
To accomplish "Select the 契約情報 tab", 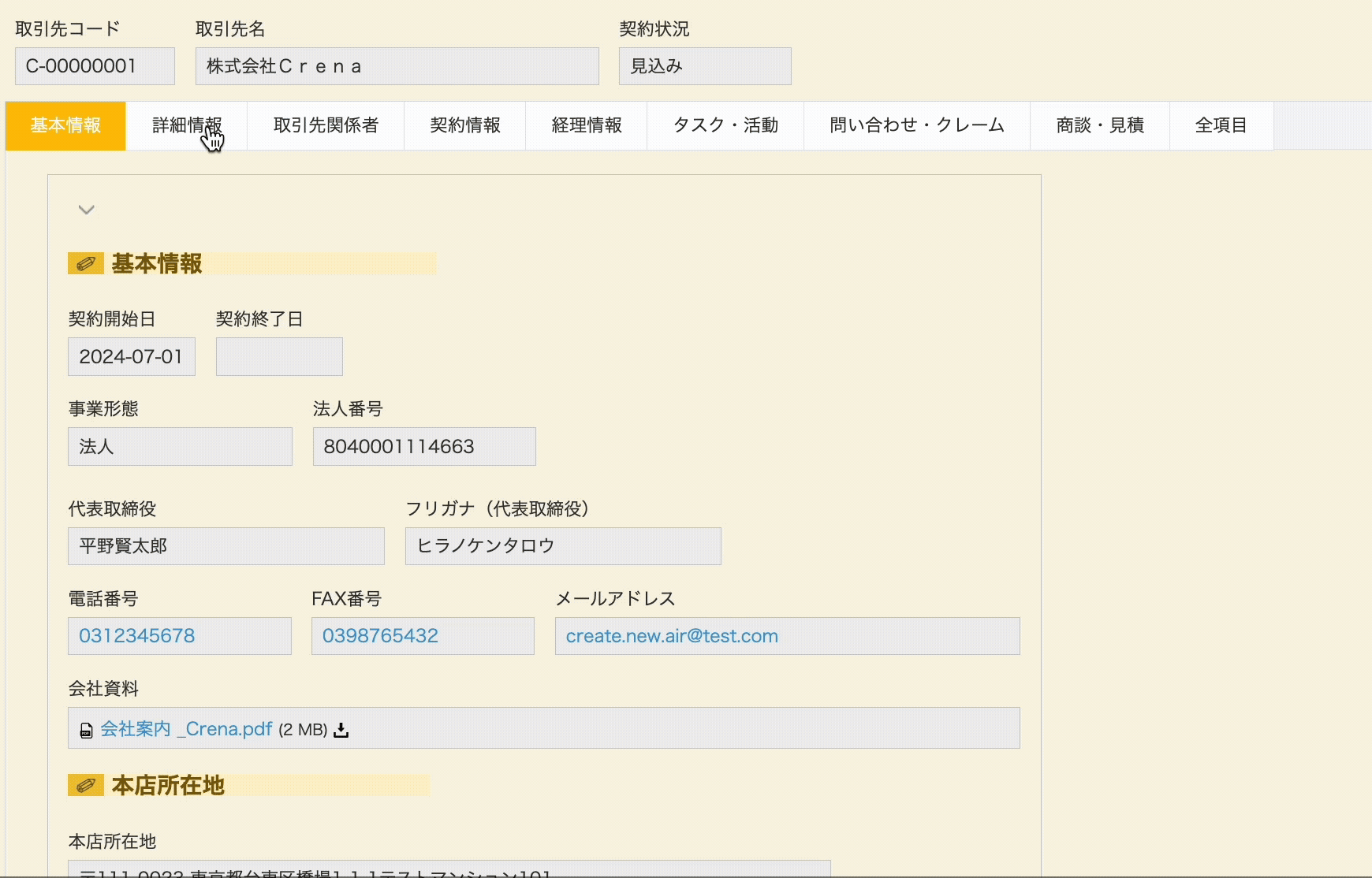I will tap(465, 125).
